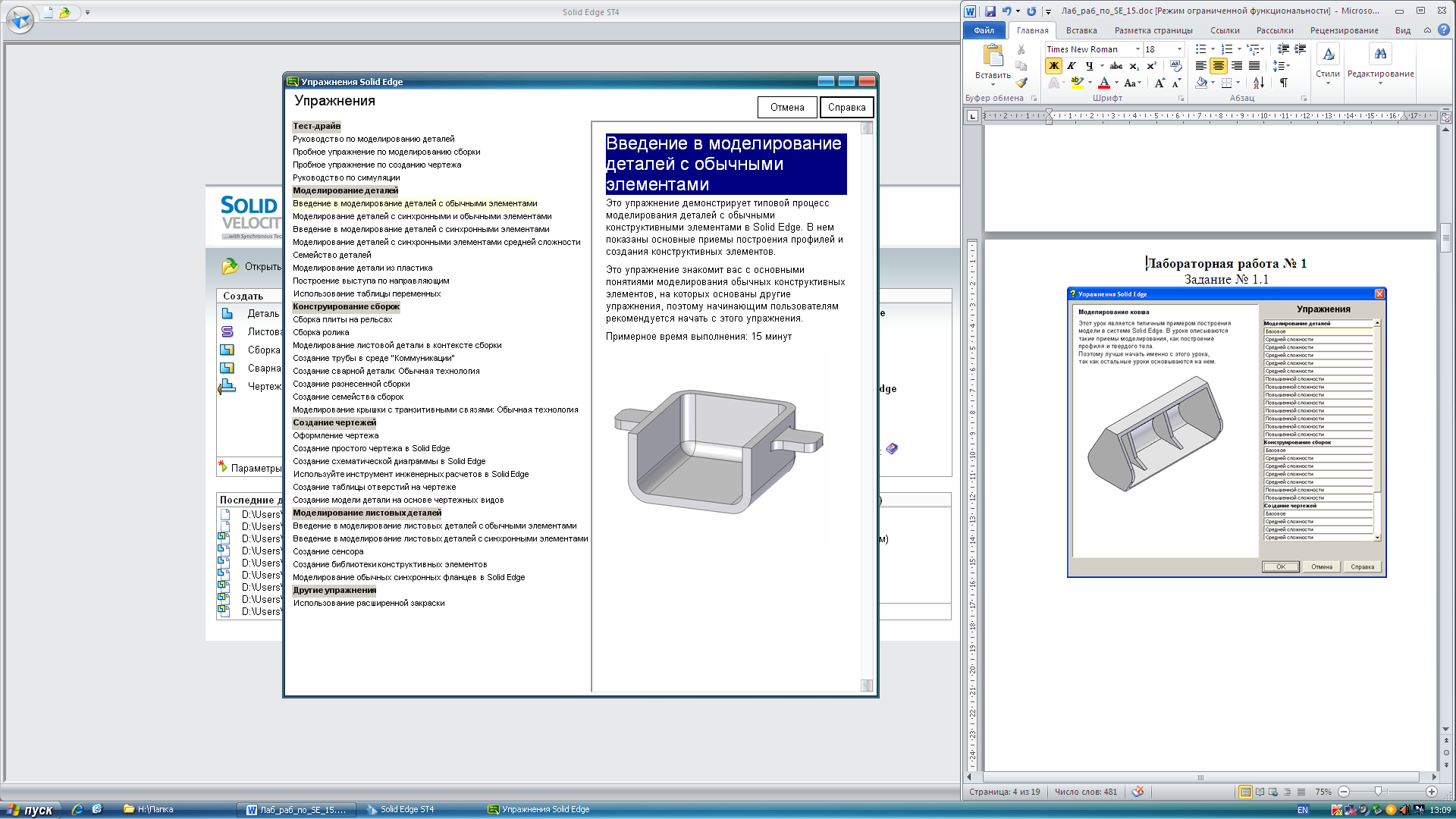Click the Paste (Вставить) icon in Word
The width and height of the screenshot is (1456, 819).
(x=993, y=56)
